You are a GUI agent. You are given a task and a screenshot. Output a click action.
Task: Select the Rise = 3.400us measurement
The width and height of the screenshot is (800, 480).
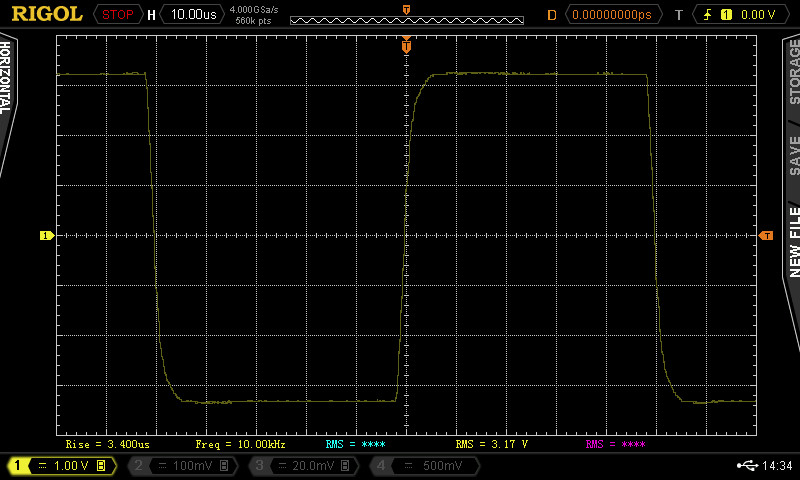coord(107,444)
